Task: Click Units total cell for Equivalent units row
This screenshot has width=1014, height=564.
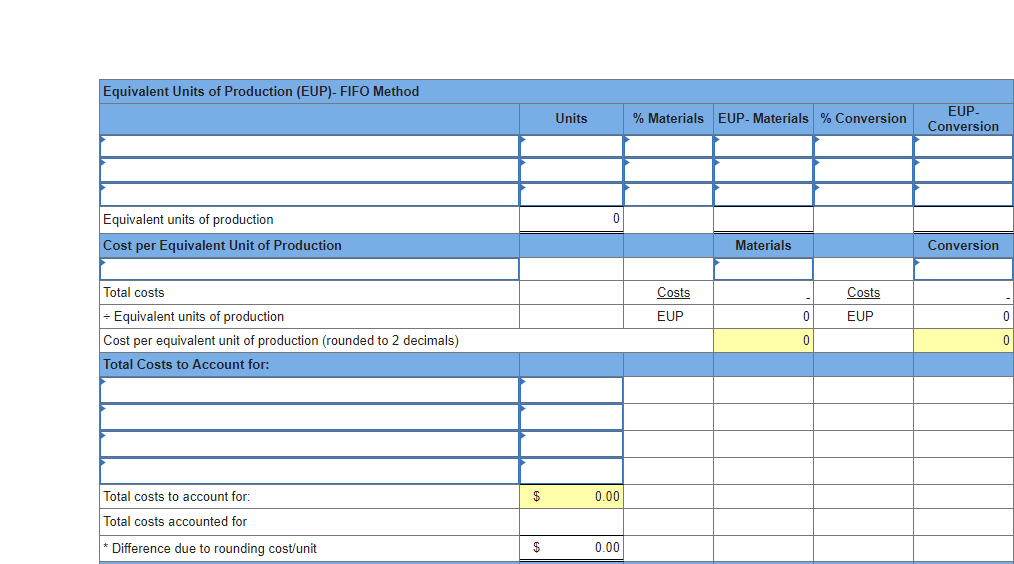Action: click(571, 219)
